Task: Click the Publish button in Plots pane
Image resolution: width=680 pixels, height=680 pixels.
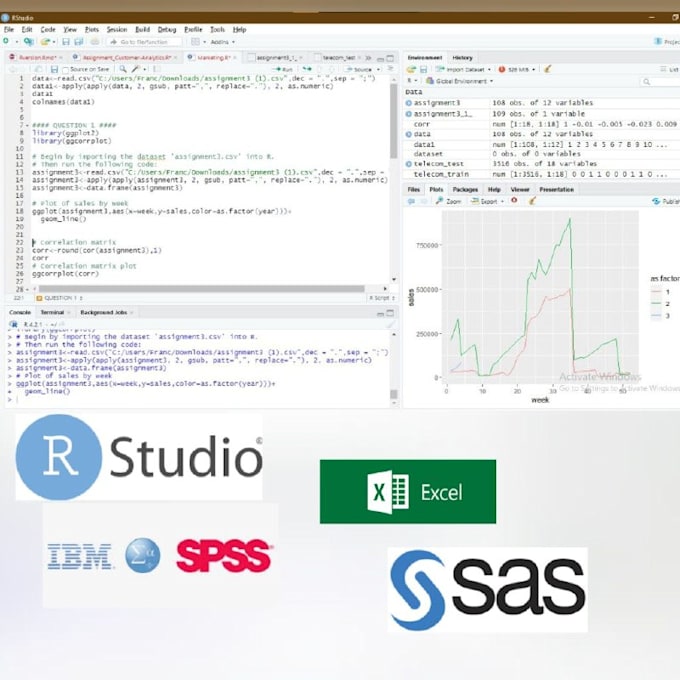Action: 667,201
